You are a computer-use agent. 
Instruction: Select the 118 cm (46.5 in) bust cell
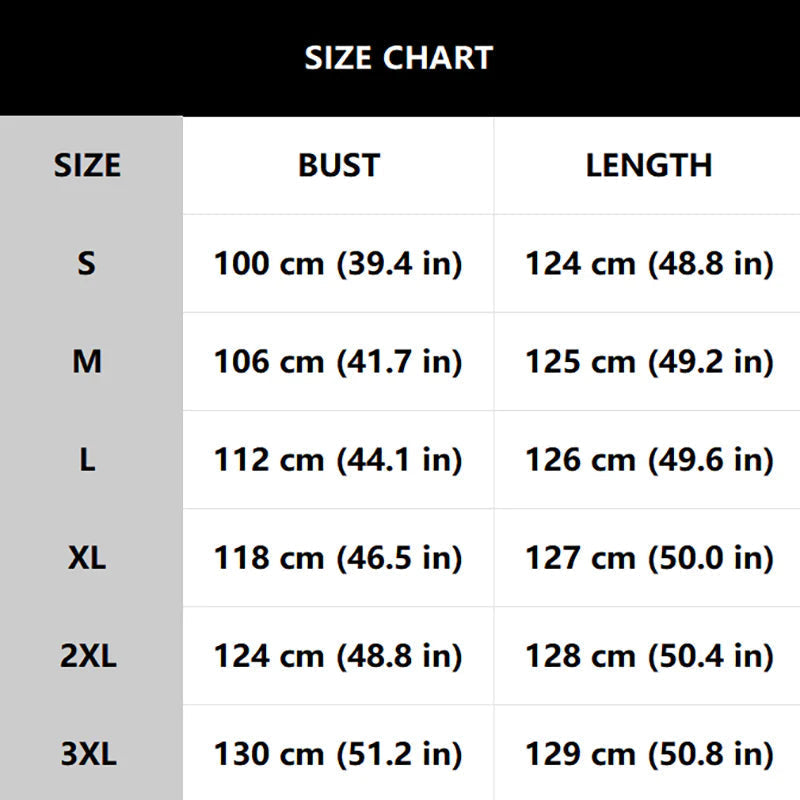coord(338,558)
